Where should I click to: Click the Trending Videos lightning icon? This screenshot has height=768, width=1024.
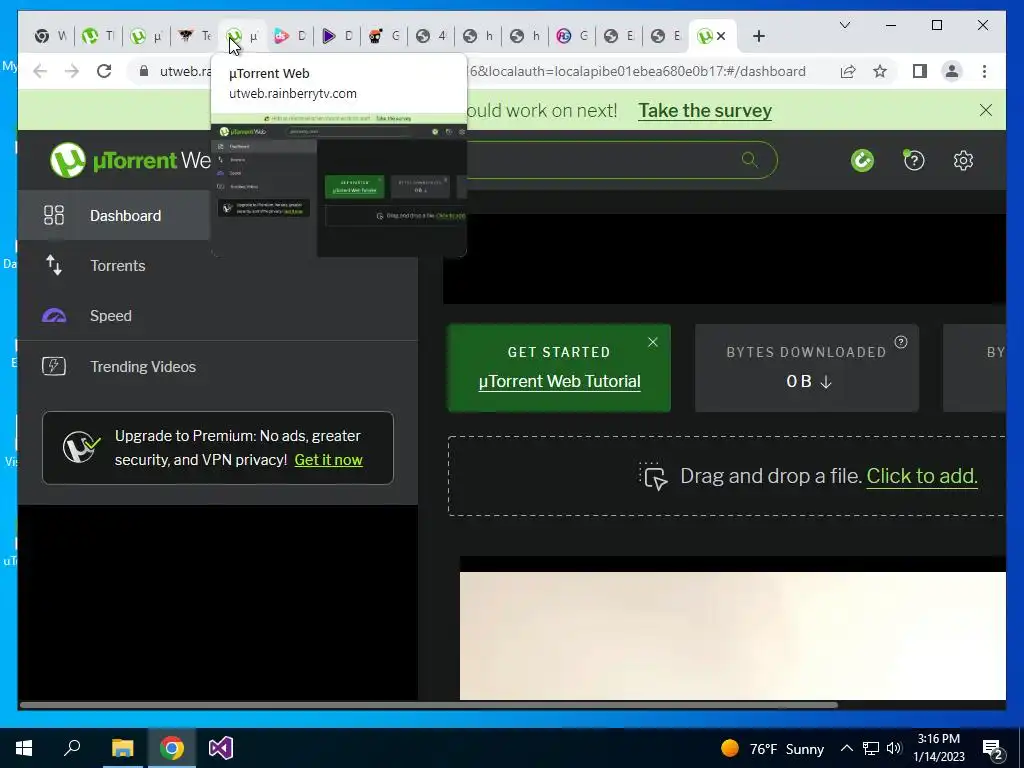(x=54, y=366)
